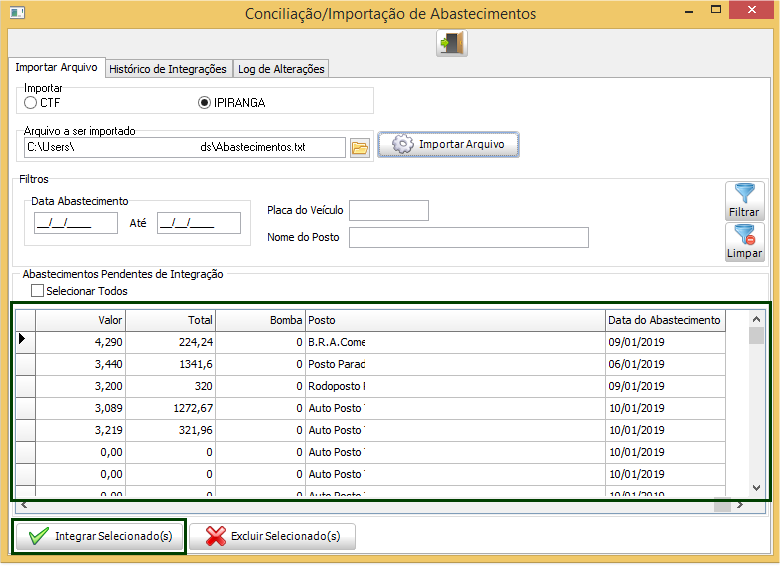Viewport: 780px width, 566px height.
Task: Check the Selecionar Todos checkbox
Action: [38, 292]
